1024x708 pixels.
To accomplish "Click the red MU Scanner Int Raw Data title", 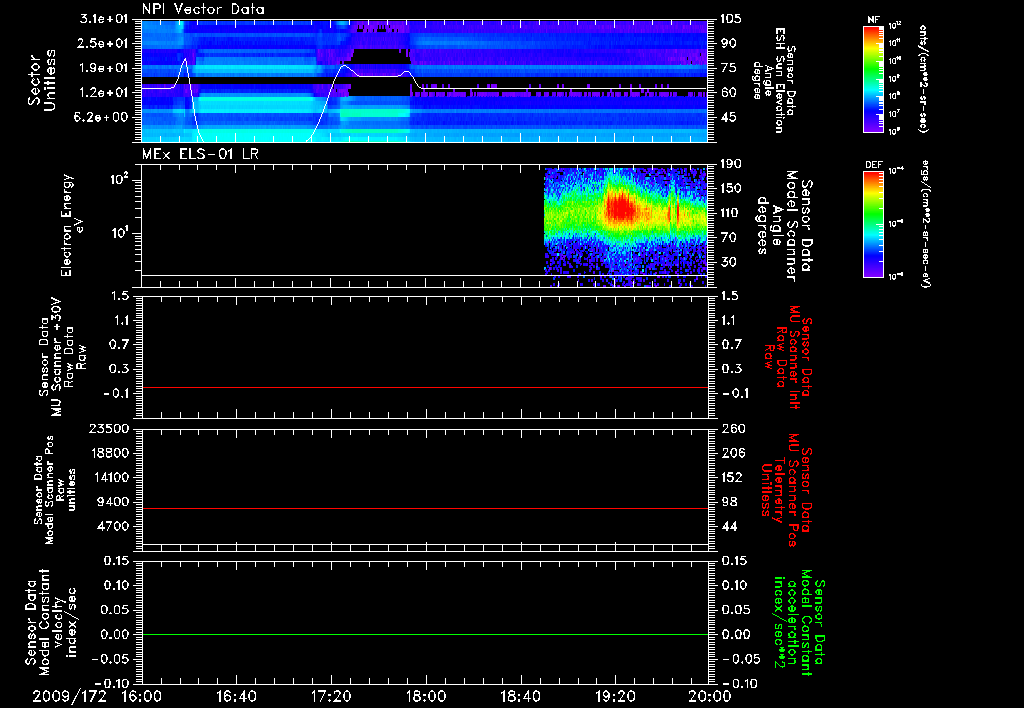I will pos(788,357).
